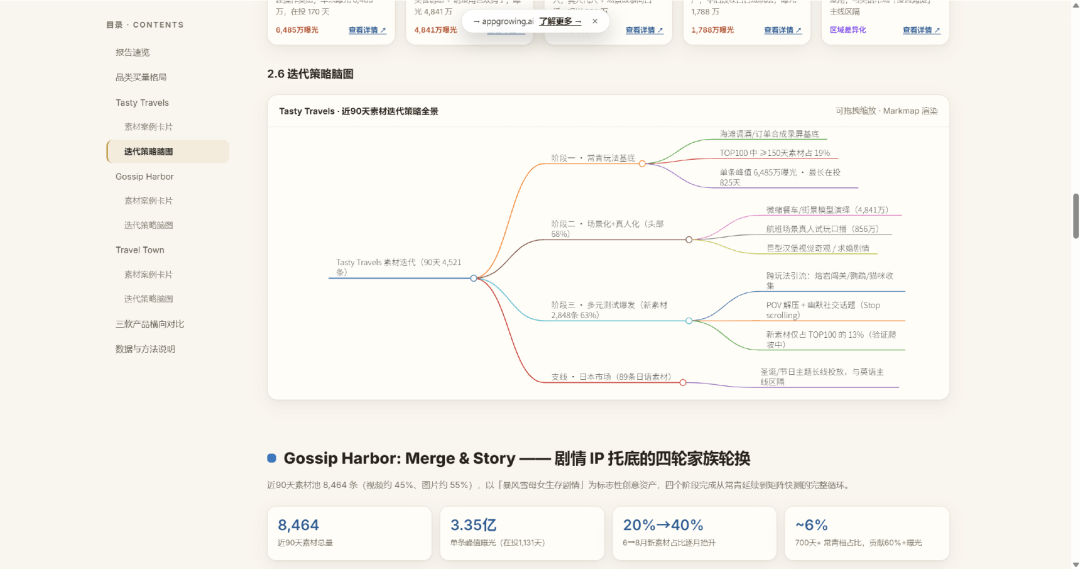1080x569 pixels.
Task: Click the 2.6 迭代策略脑图 heading
Action: click(x=310, y=74)
